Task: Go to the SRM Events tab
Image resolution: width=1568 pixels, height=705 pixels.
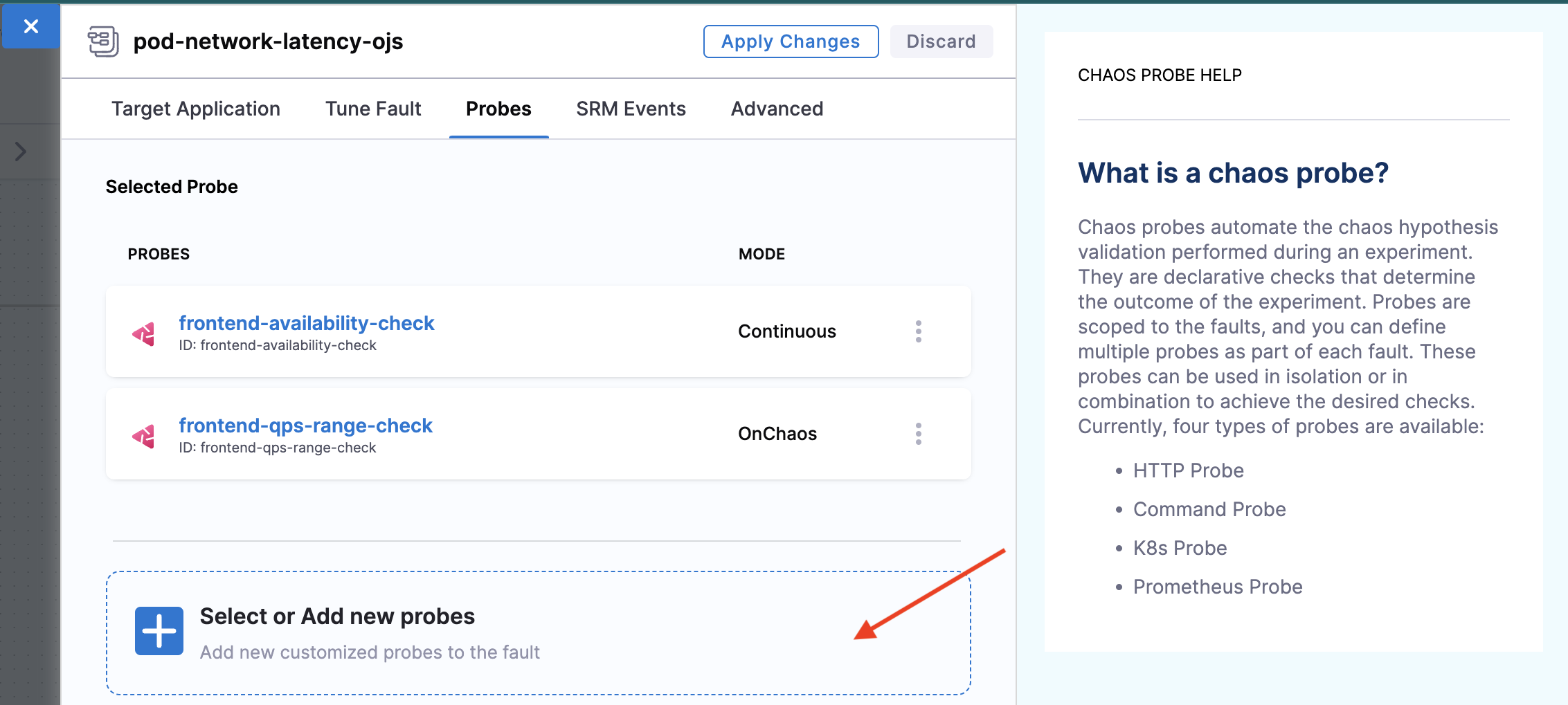Action: pyautogui.click(x=631, y=109)
